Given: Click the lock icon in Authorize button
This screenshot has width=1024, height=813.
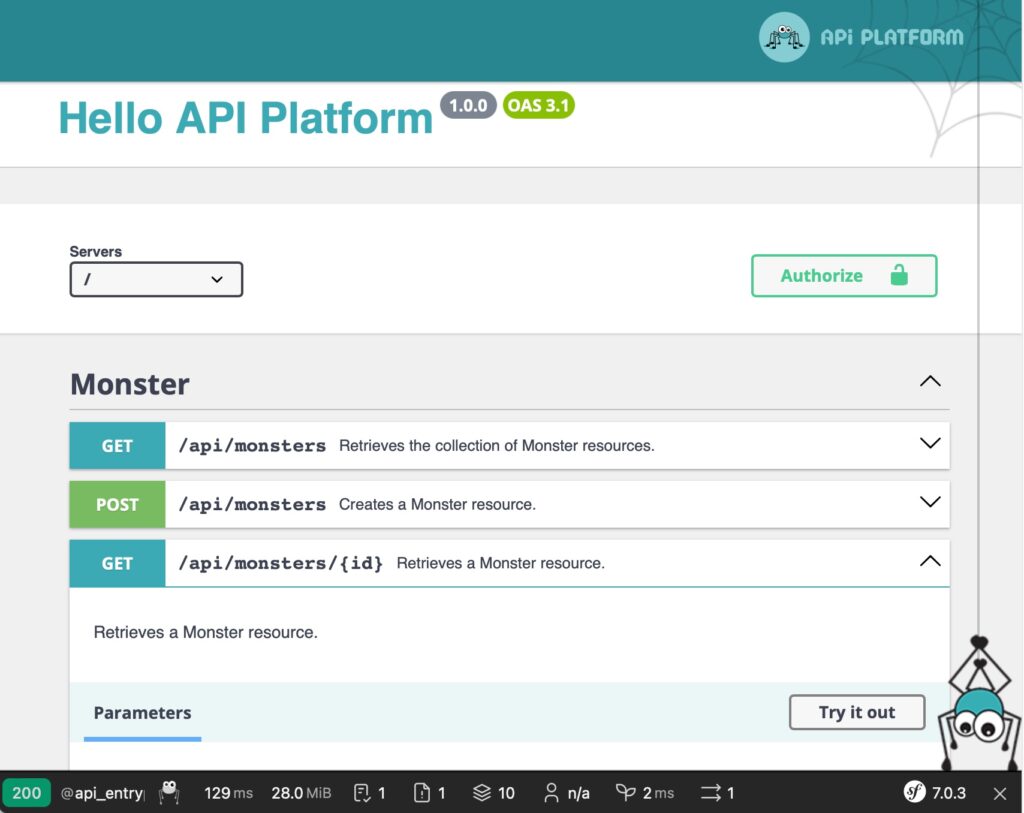Looking at the screenshot, I should [899, 275].
